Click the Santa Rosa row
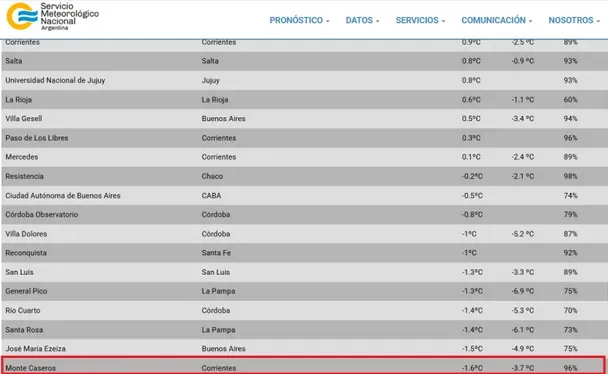The width and height of the screenshot is (608, 374). tap(304, 330)
